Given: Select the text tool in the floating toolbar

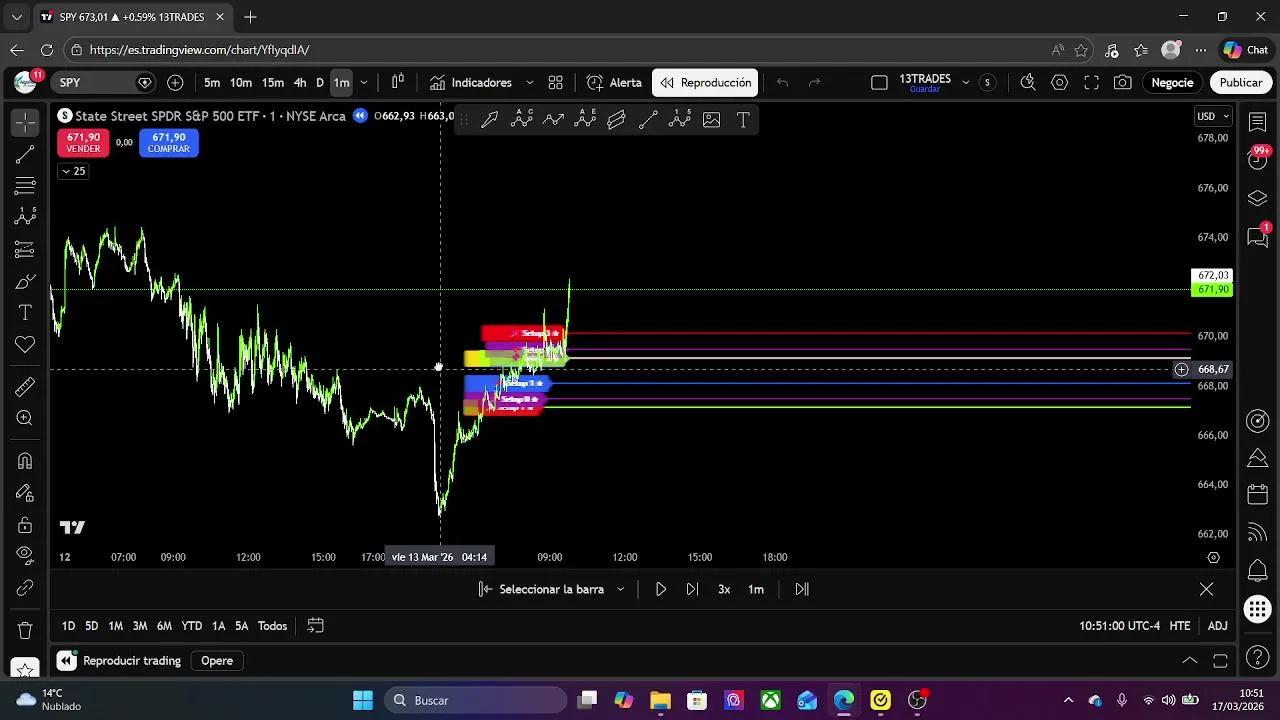Looking at the screenshot, I should click(743, 120).
